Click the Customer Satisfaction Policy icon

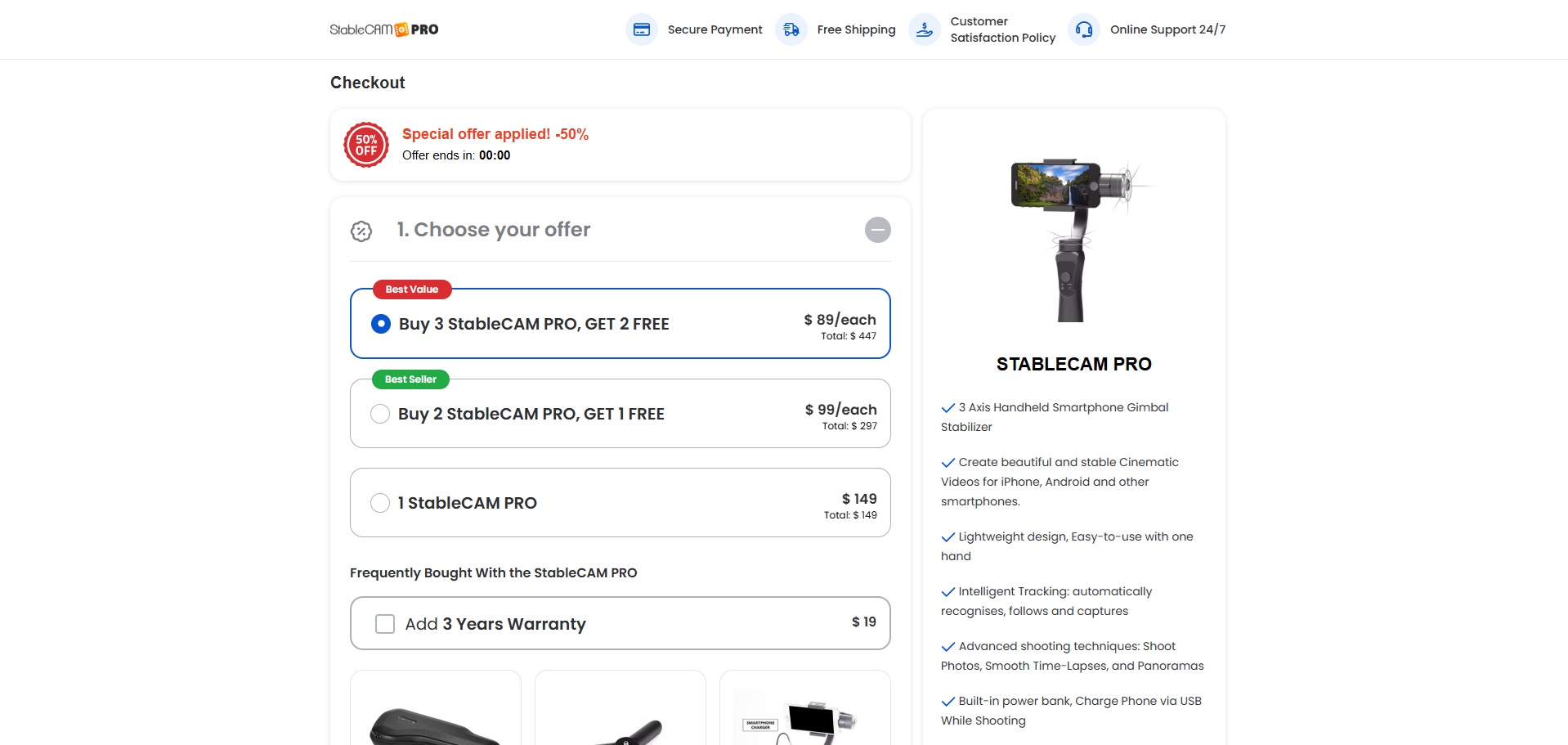pos(924,29)
